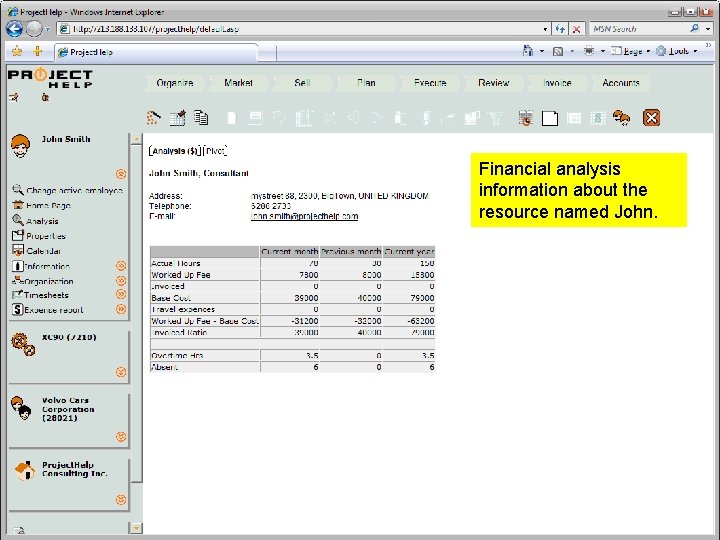The image size is (720, 540).
Task: Click the Worked Up Fee row label
Action: (180, 275)
